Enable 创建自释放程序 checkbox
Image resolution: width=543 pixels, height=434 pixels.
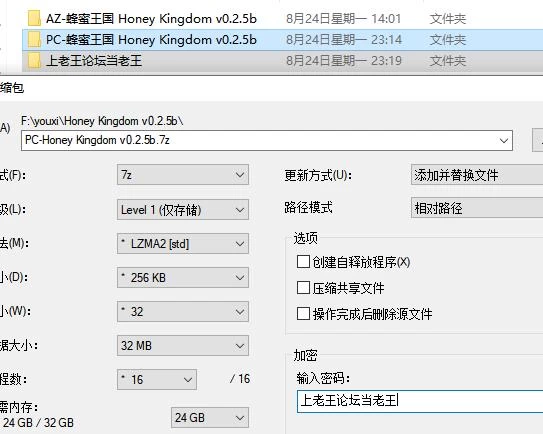[303, 262]
